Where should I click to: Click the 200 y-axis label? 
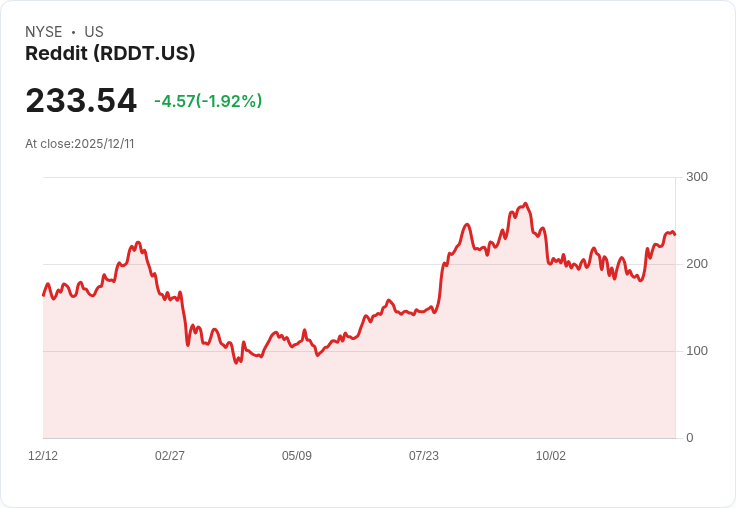[x=697, y=264]
